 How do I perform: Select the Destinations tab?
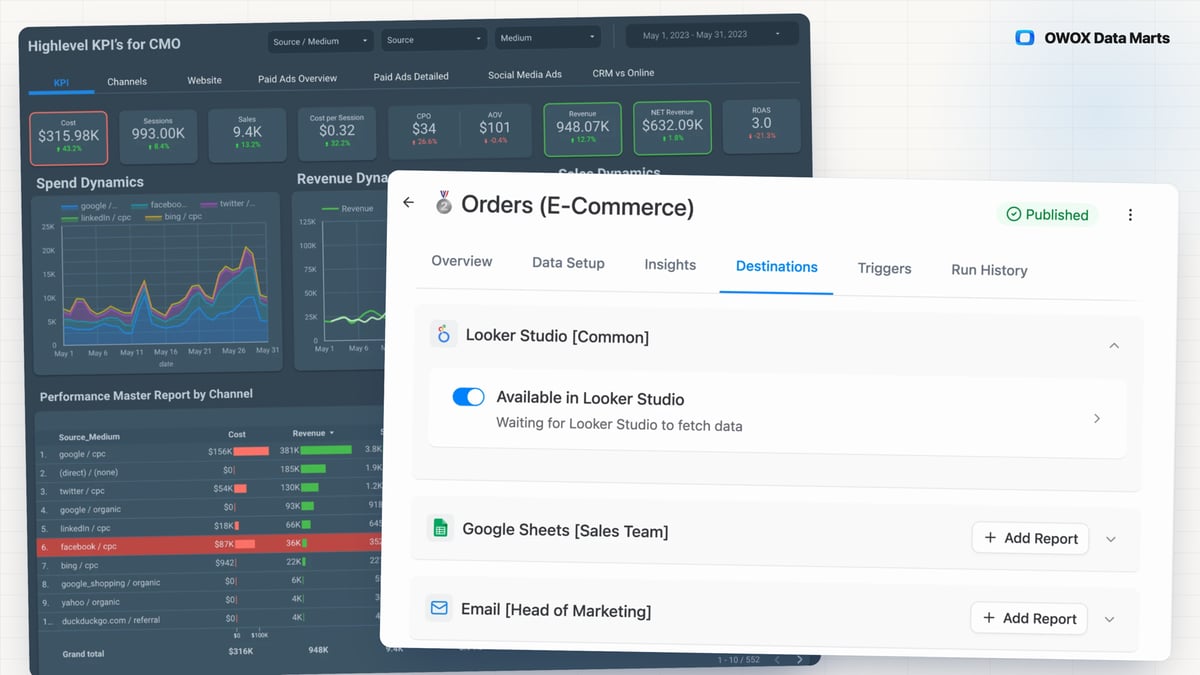point(776,266)
